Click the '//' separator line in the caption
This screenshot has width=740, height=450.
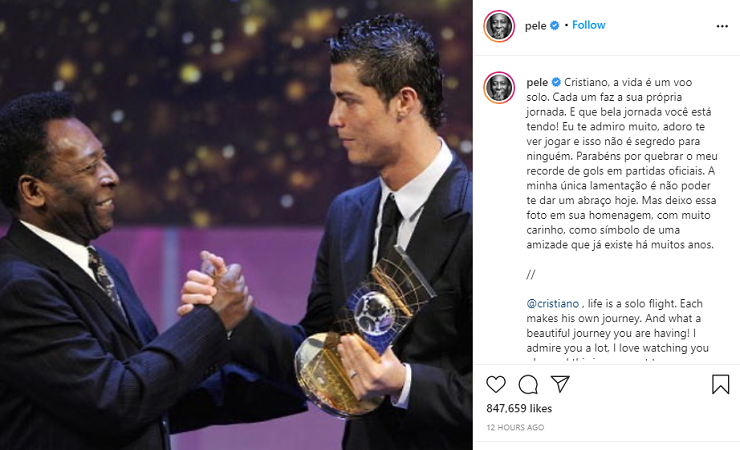[x=531, y=274]
